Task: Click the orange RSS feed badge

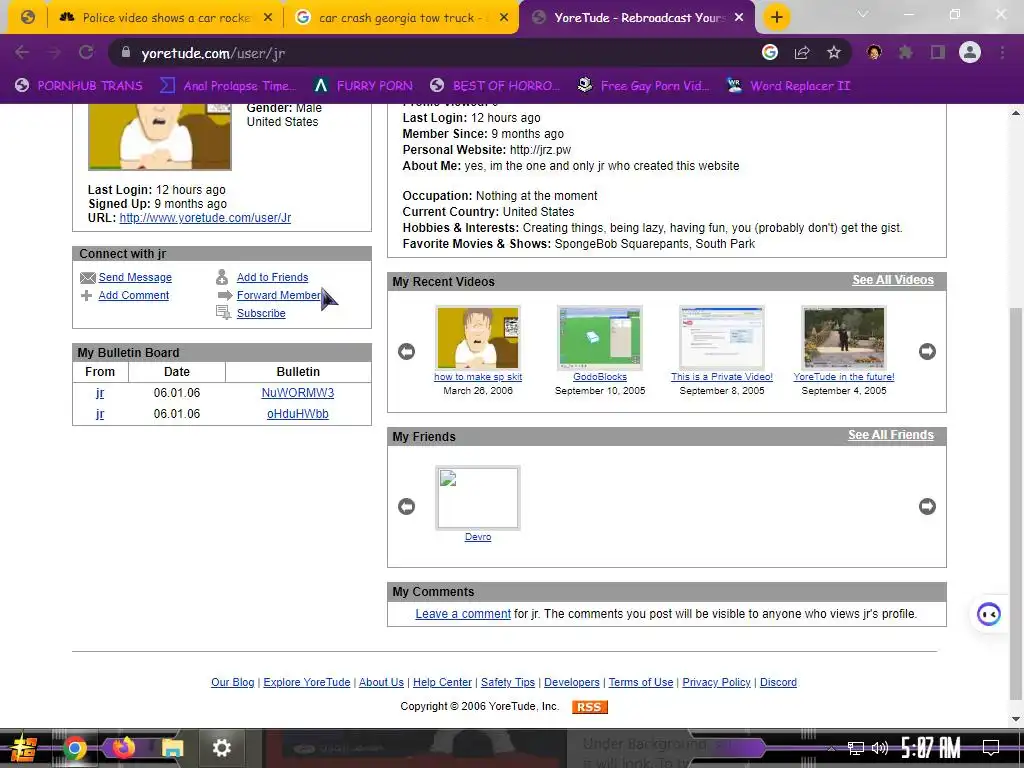Action: pos(590,707)
